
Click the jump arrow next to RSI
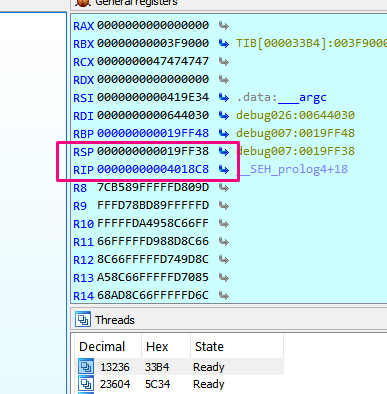224,98
